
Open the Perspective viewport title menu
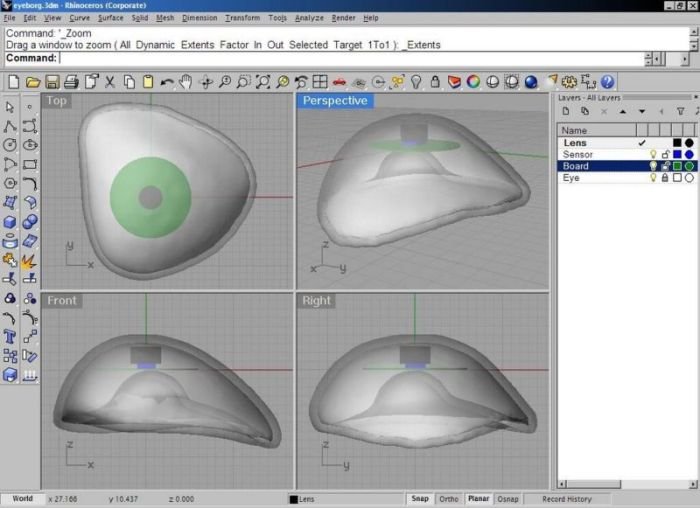point(335,101)
